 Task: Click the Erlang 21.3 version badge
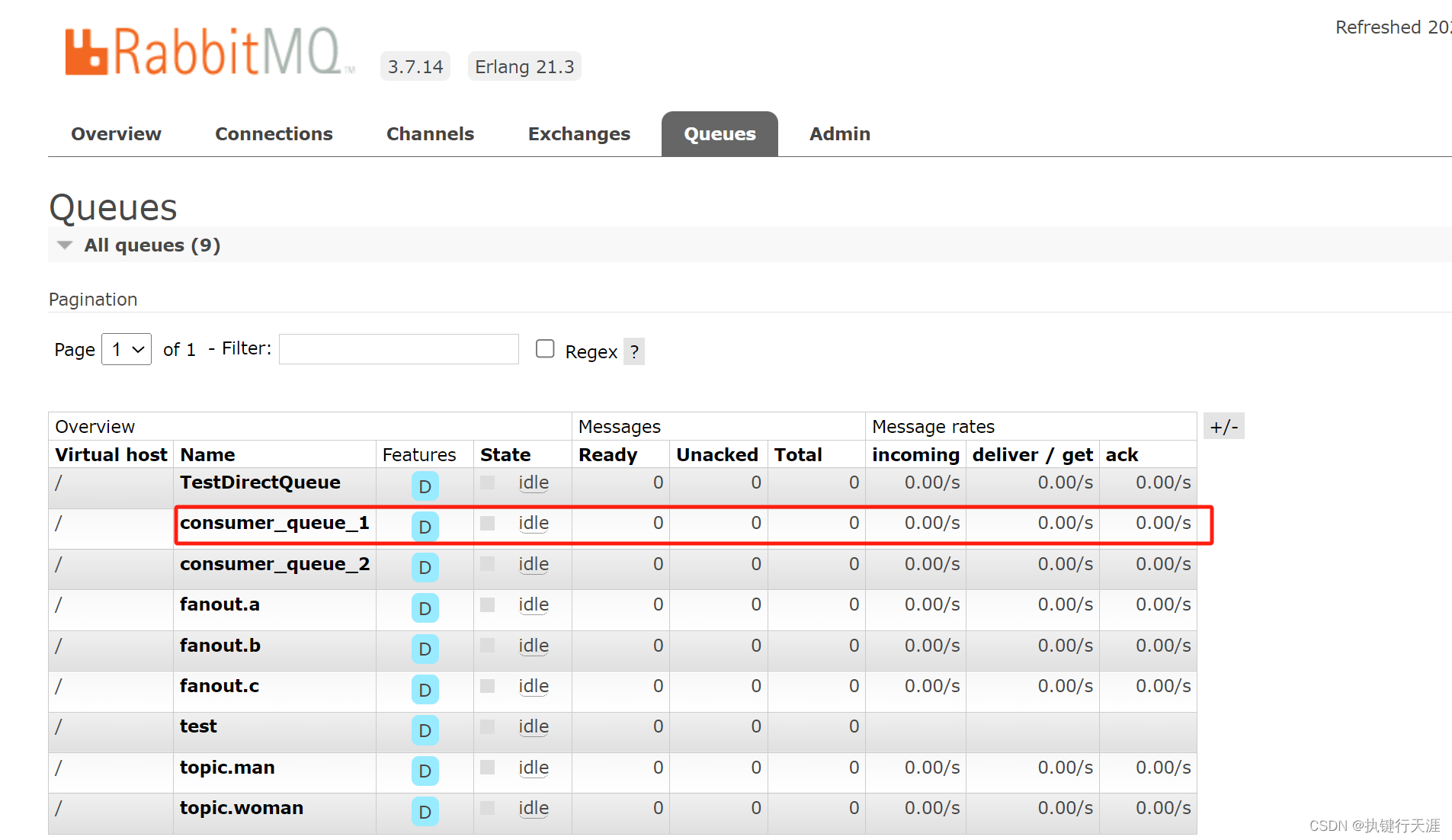(x=524, y=66)
